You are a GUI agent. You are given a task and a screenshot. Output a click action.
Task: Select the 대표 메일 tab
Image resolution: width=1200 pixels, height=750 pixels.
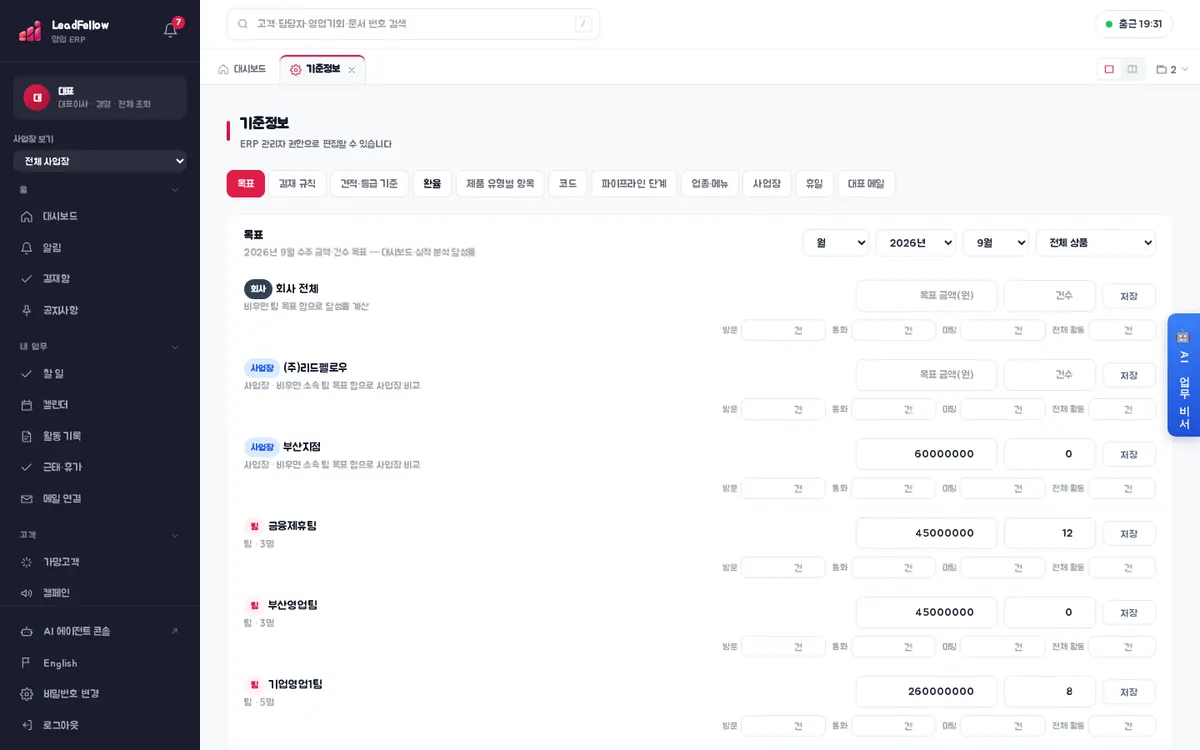tap(866, 184)
